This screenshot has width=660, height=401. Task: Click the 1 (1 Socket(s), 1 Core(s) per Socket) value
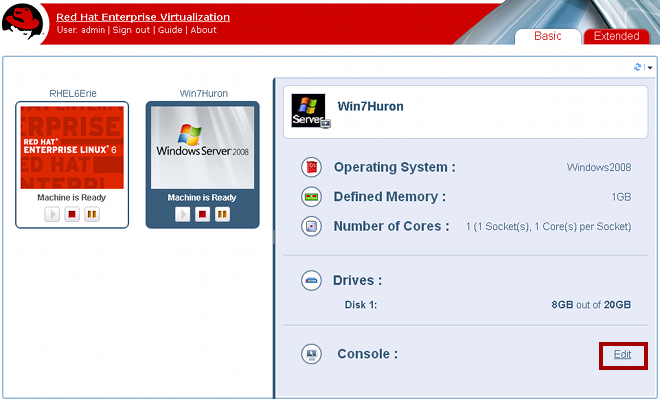pos(548,226)
